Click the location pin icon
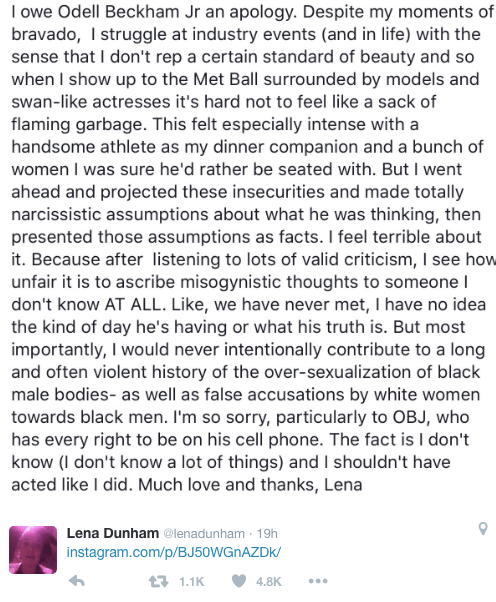 click(483, 529)
